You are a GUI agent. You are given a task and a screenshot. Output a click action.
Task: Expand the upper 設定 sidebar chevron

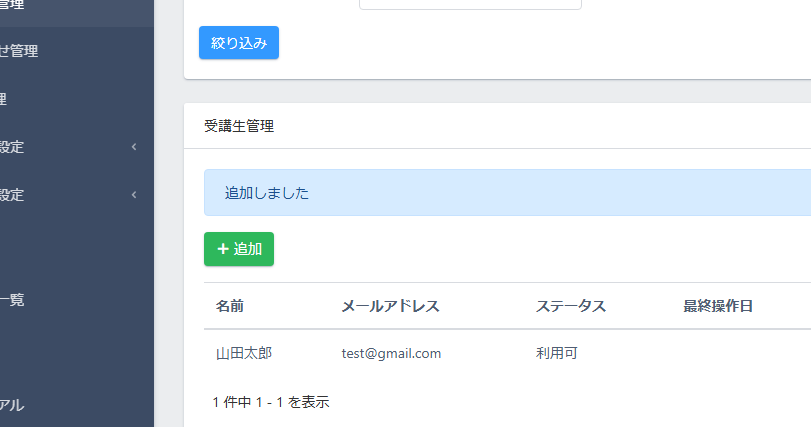134,148
